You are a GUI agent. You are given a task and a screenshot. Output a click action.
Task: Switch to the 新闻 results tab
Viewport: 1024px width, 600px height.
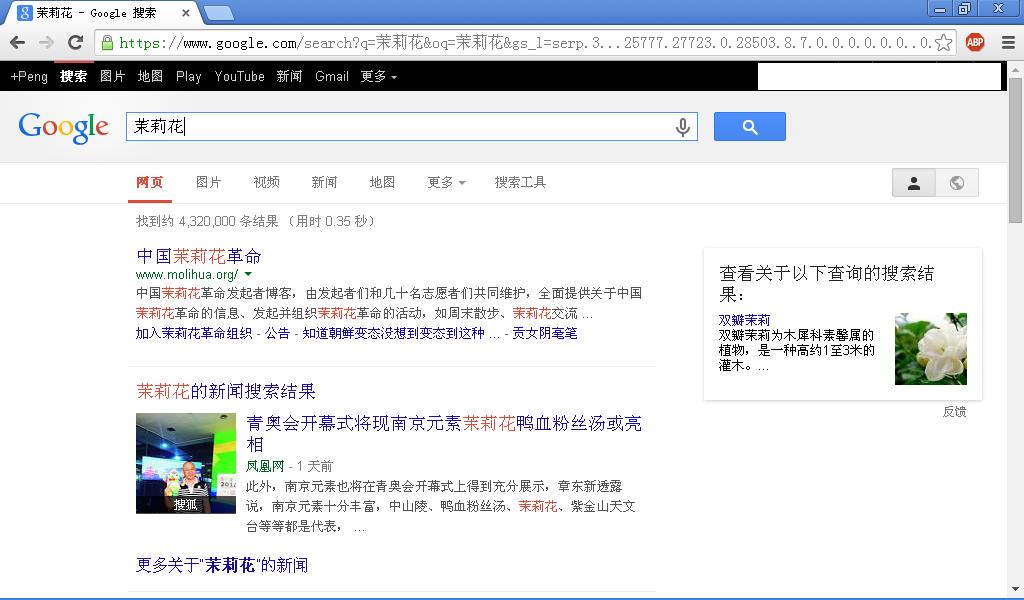[x=325, y=182]
